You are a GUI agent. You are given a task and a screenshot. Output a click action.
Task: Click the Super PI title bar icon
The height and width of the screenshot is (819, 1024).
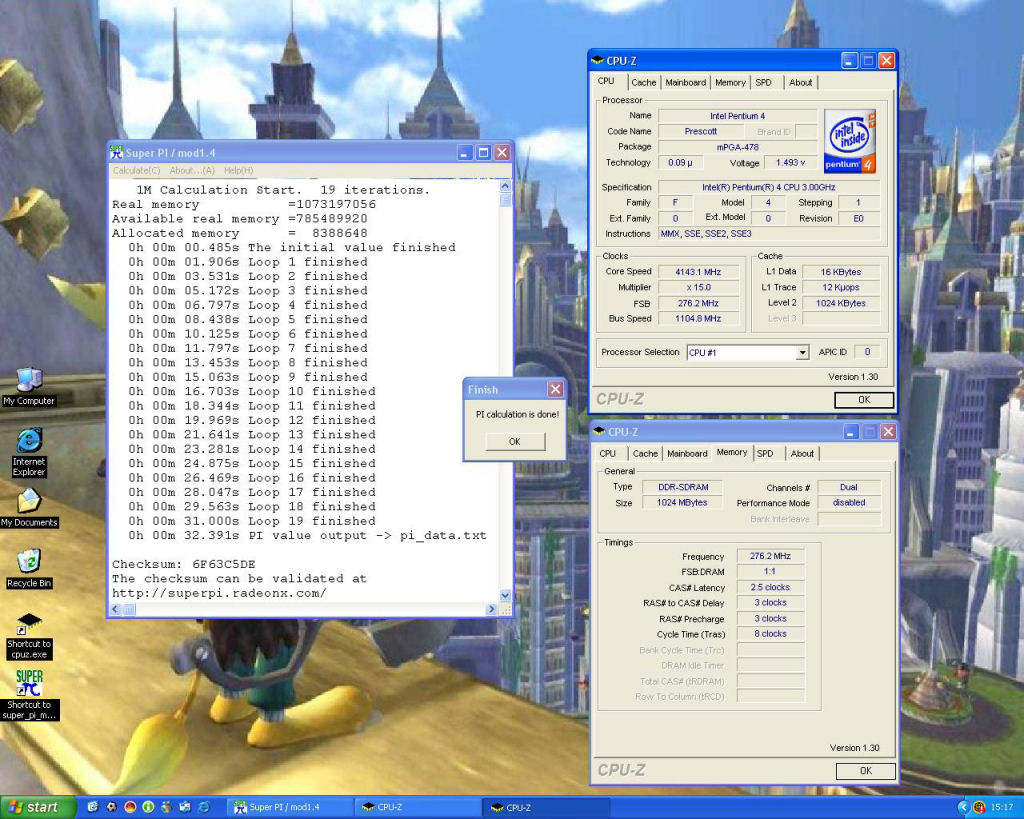click(116, 152)
